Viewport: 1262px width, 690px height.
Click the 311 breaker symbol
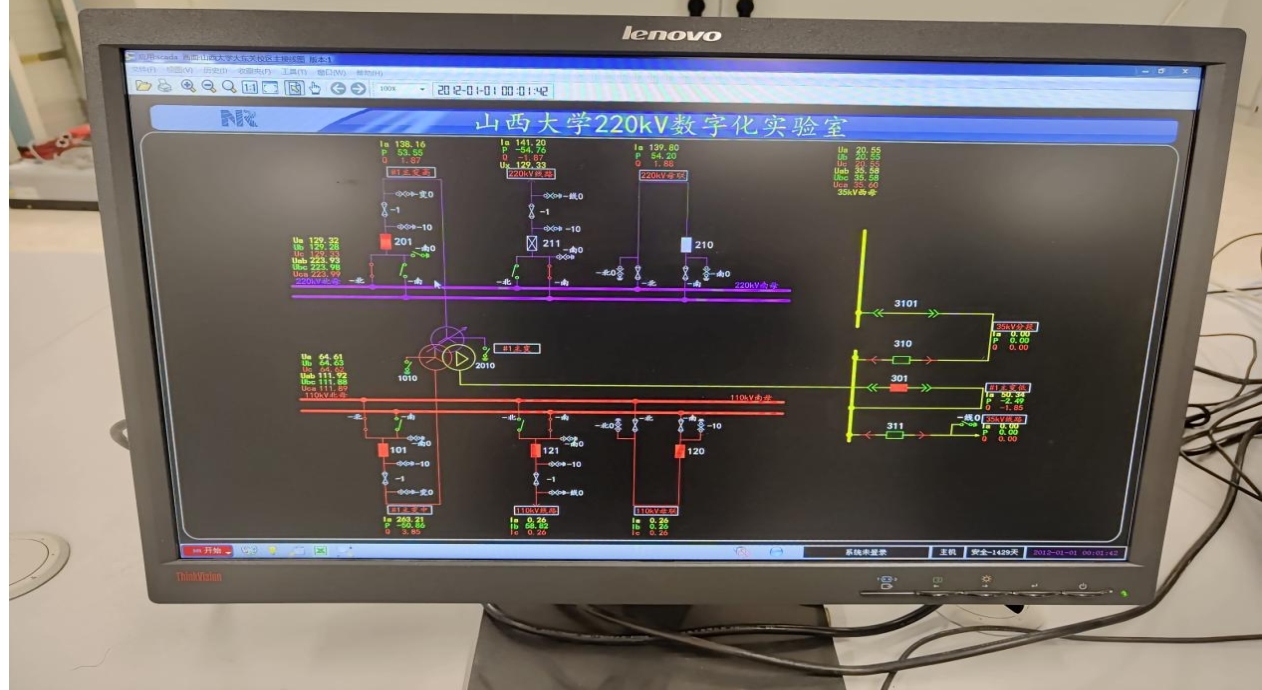(896, 435)
